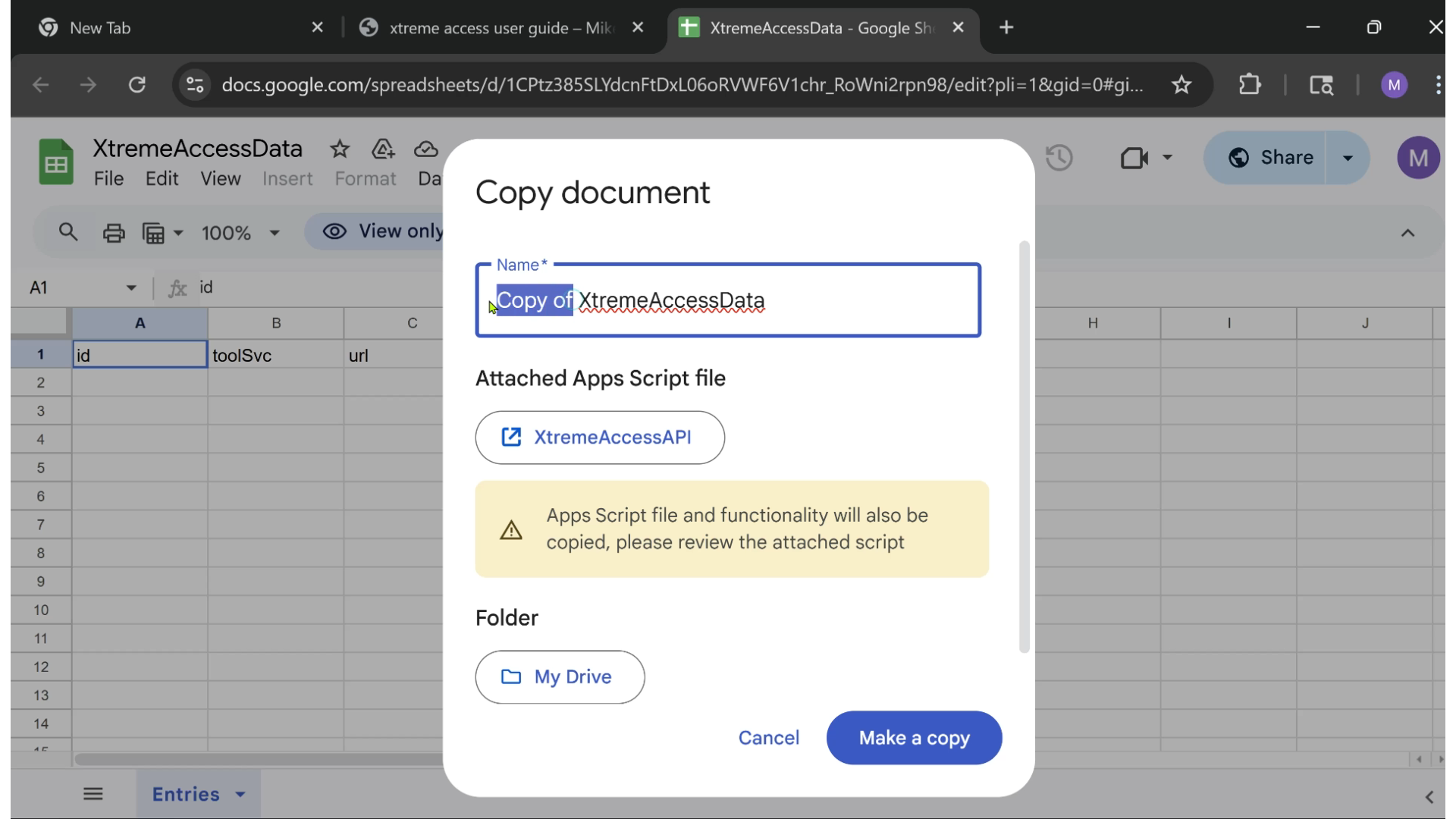Click the sheet tabs scroll right arrow
1456x819 pixels.
pos(1439,759)
